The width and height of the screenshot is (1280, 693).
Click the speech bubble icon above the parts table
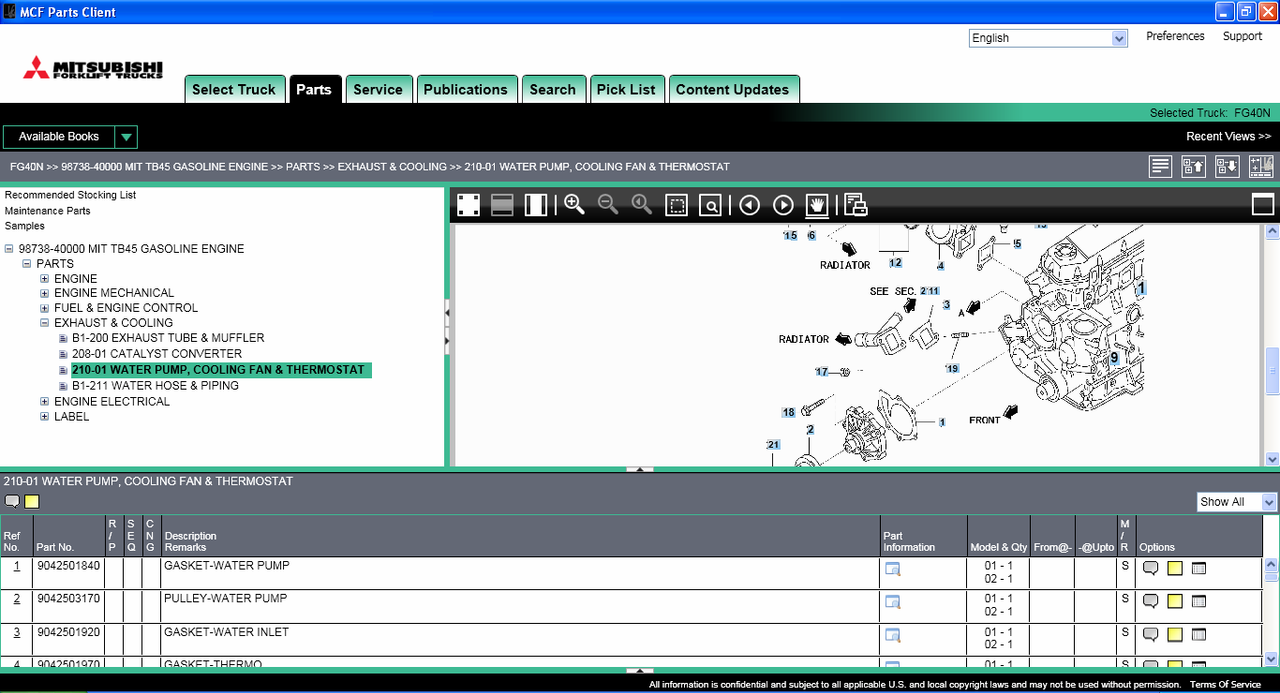[12, 501]
